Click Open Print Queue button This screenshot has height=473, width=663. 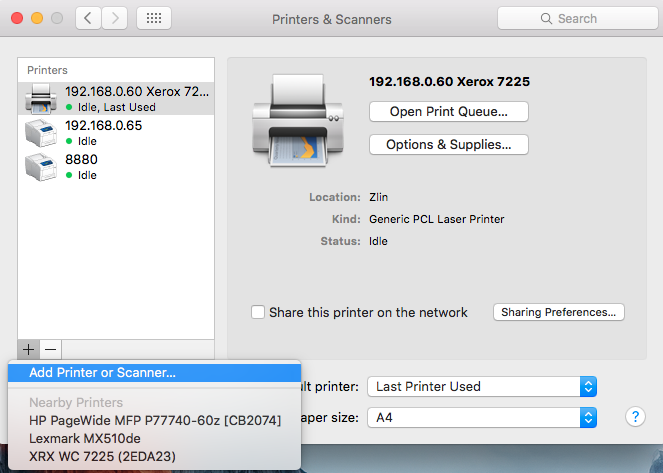tap(448, 111)
